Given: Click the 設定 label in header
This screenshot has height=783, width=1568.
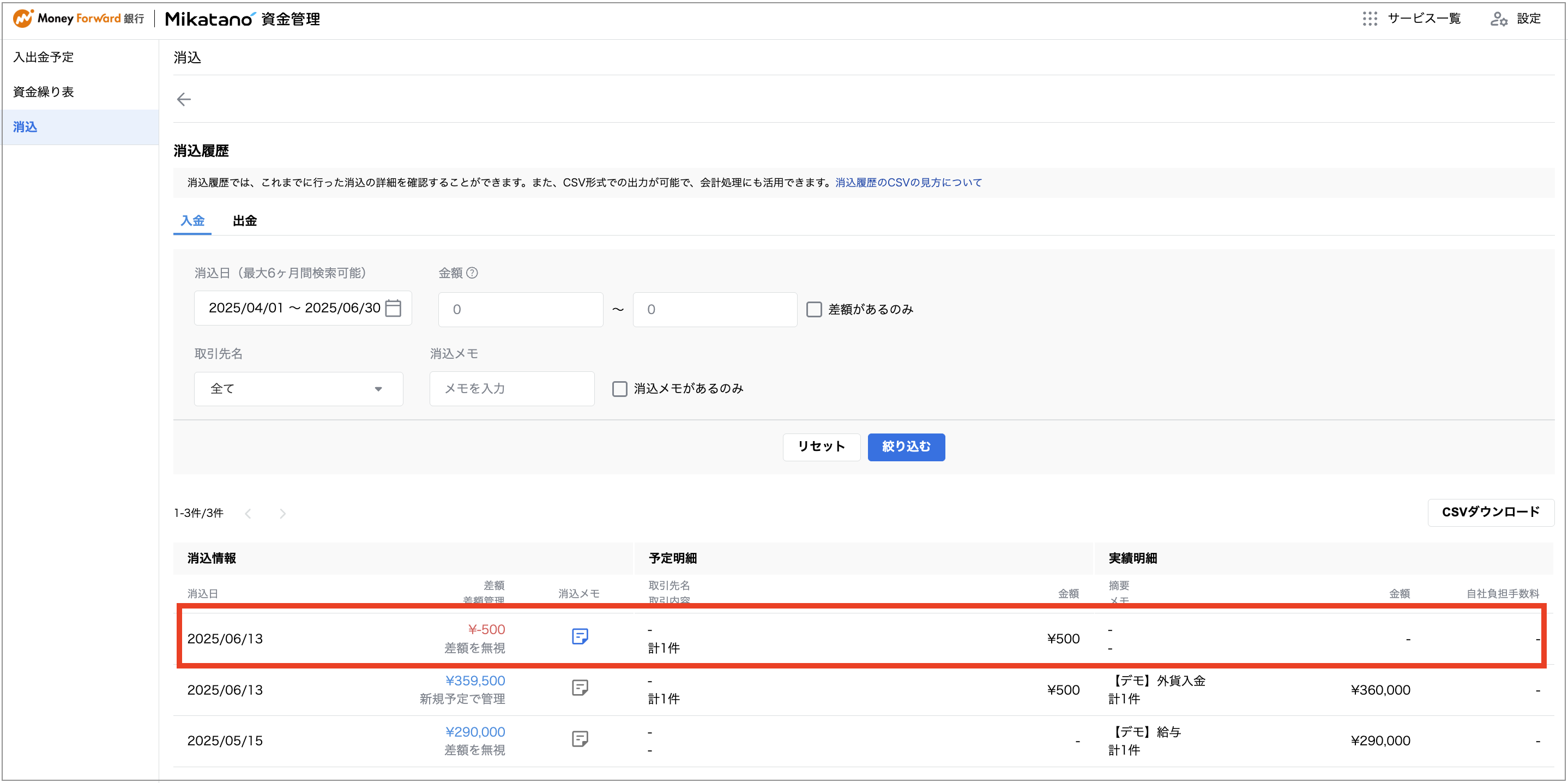Looking at the screenshot, I should [x=1528, y=18].
